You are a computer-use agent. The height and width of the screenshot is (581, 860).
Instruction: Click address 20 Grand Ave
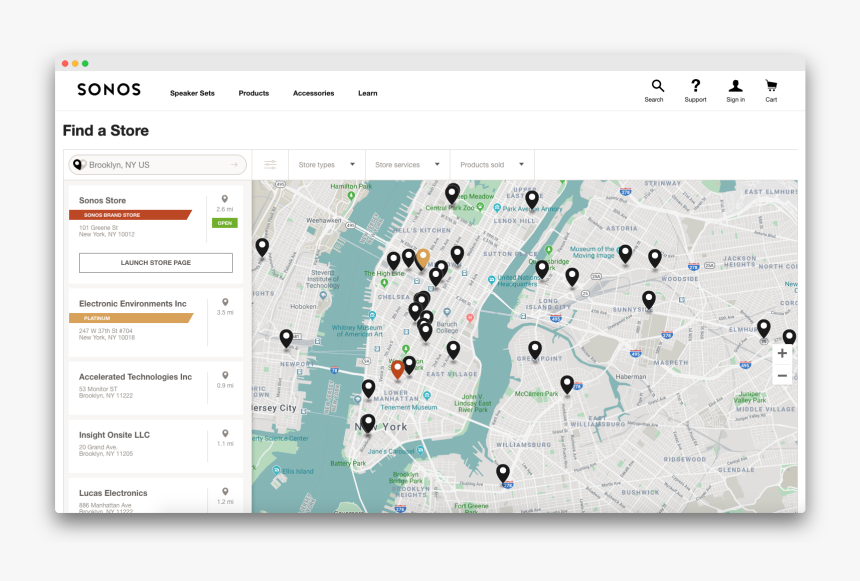pyautogui.click(x=98, y=447)
